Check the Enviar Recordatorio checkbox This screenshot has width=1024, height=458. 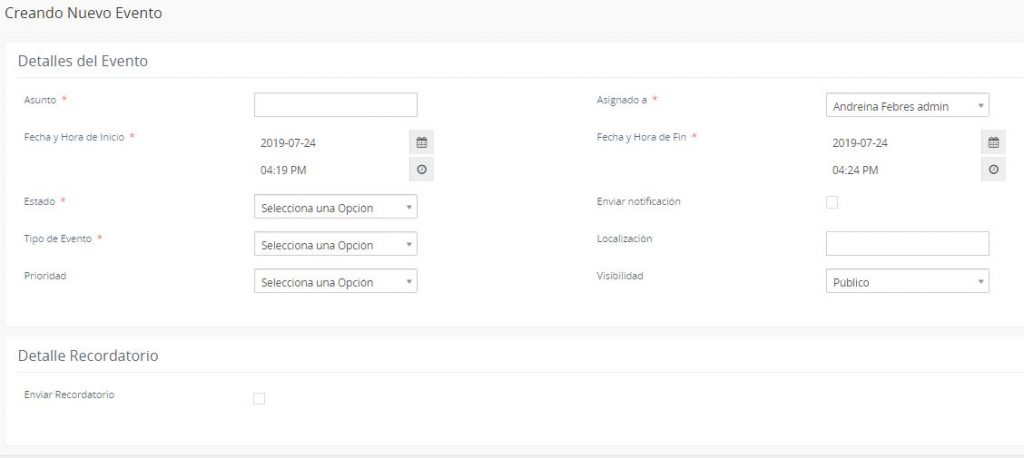(x=260, y=399)
